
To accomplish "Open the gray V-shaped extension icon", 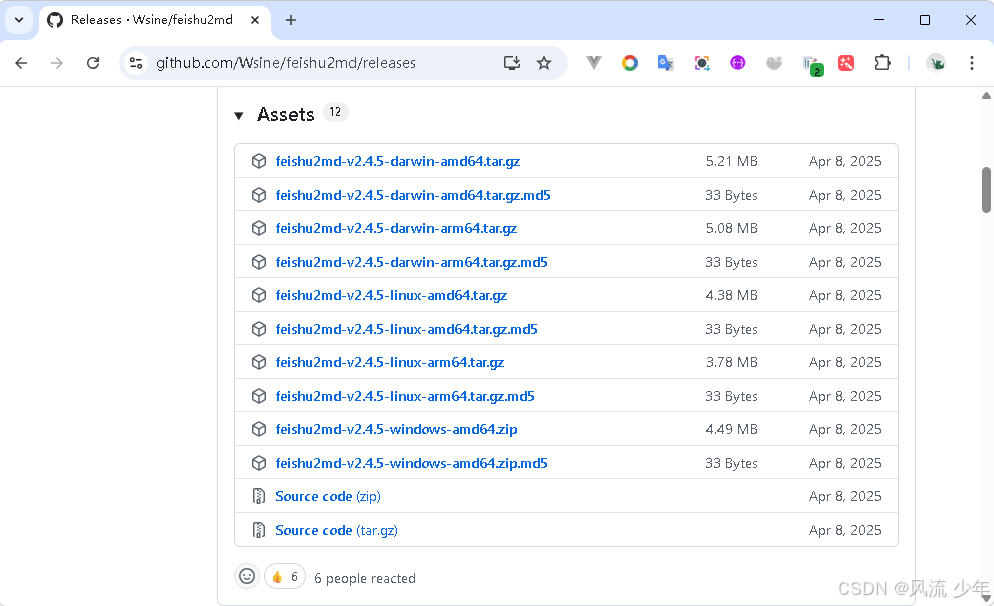I will tap(593, 63).
